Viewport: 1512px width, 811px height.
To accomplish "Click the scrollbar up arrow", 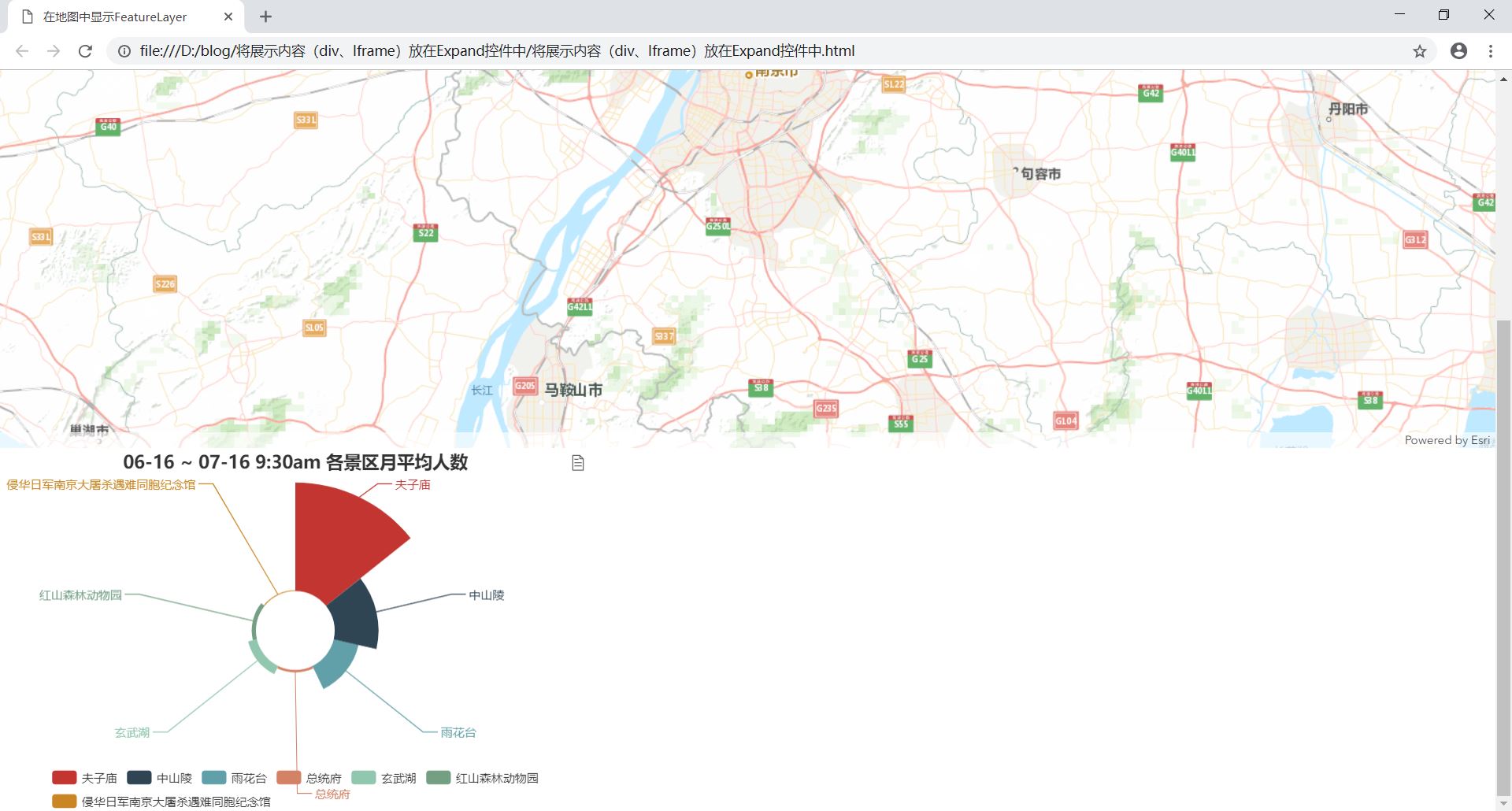I will (x=1503, y=79).
